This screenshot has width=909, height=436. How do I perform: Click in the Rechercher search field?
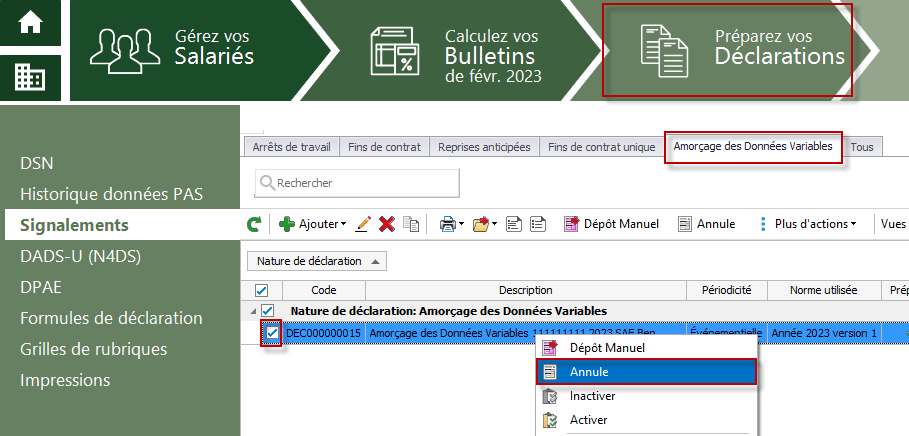pyautogui.click(x=357, y=183)
